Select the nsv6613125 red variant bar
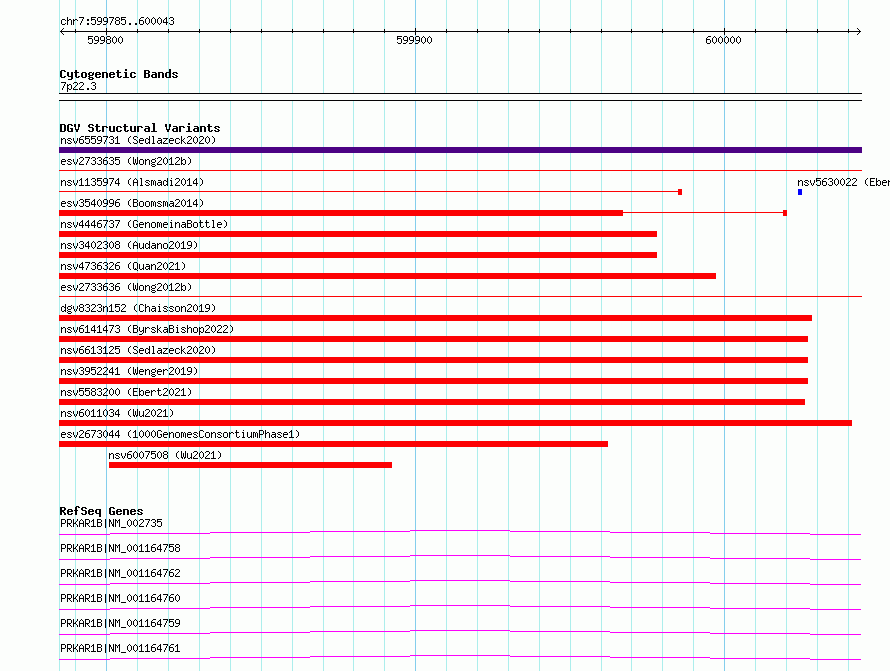 (x=434, y=360)
